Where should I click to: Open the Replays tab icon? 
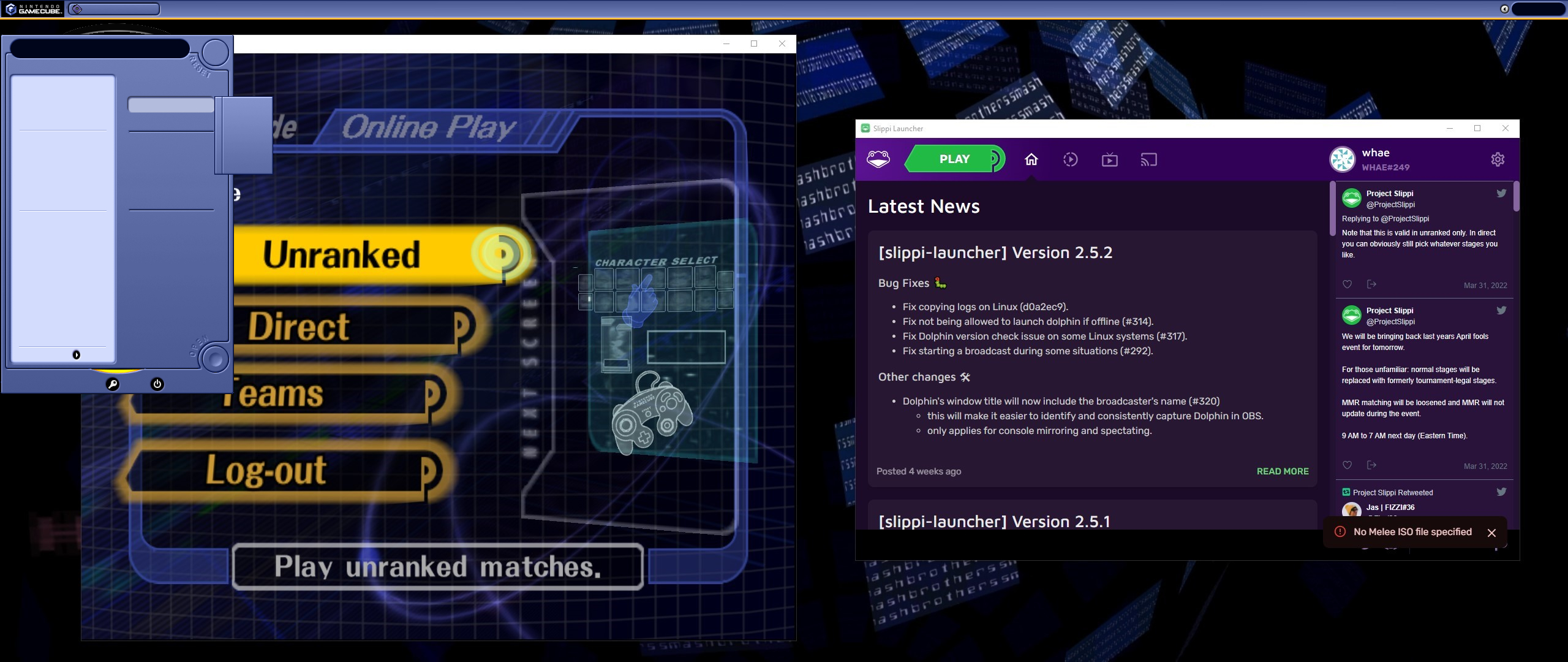click(x=1070, y=160)
